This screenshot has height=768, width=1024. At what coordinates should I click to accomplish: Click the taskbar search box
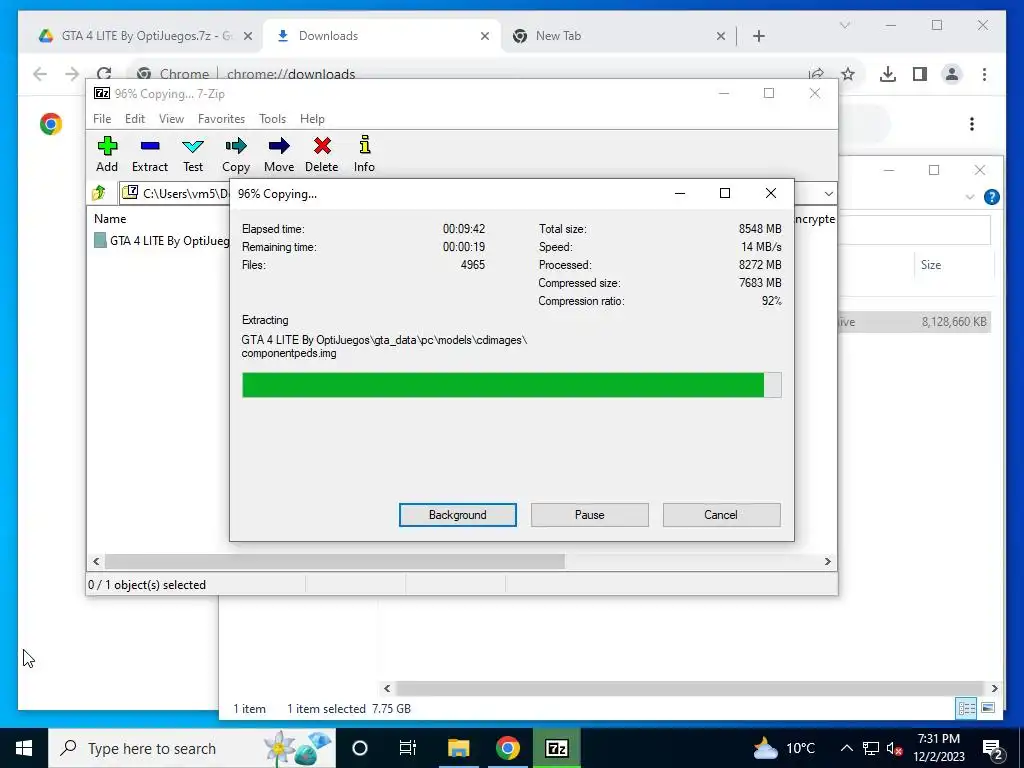[x=192, y=748]
